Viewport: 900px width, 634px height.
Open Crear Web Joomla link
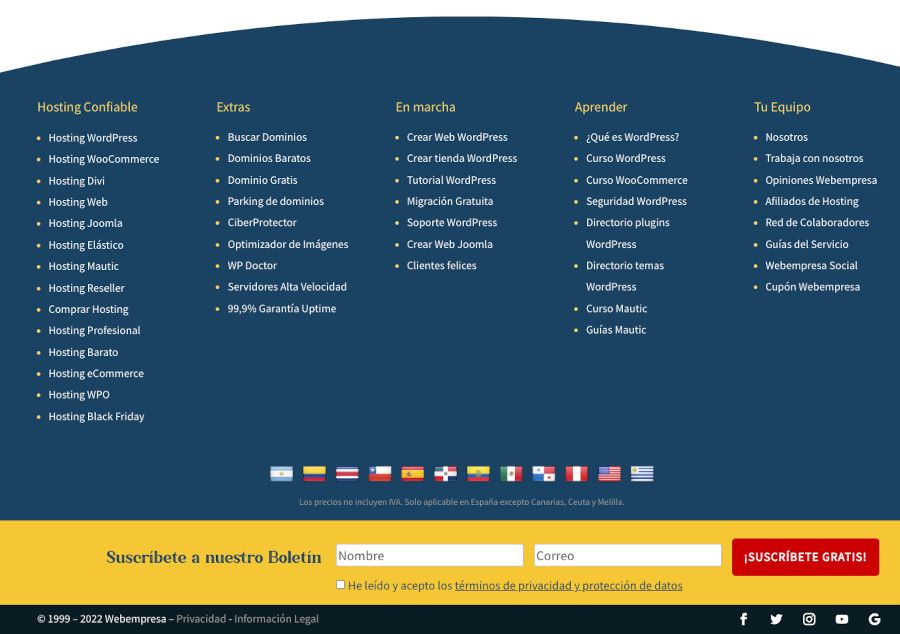coord(450,244)
